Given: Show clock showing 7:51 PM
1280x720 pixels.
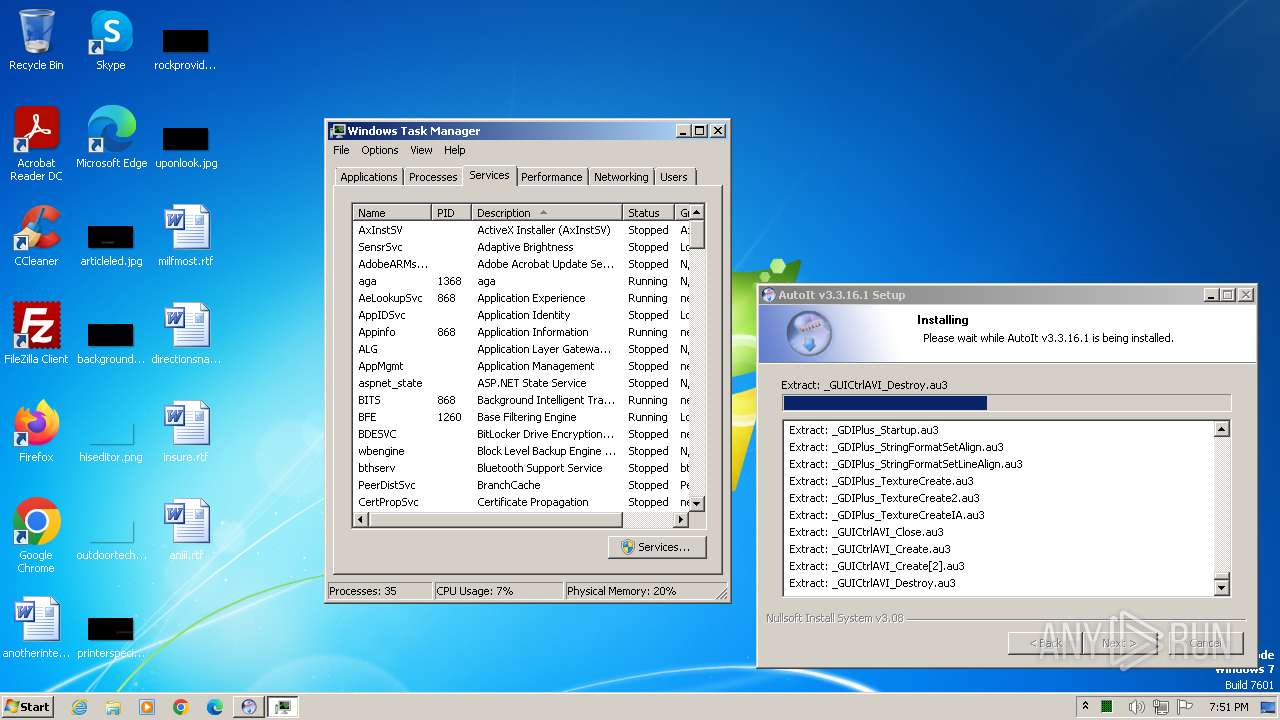Looking at the screenshot, I should pos(1228,707).
